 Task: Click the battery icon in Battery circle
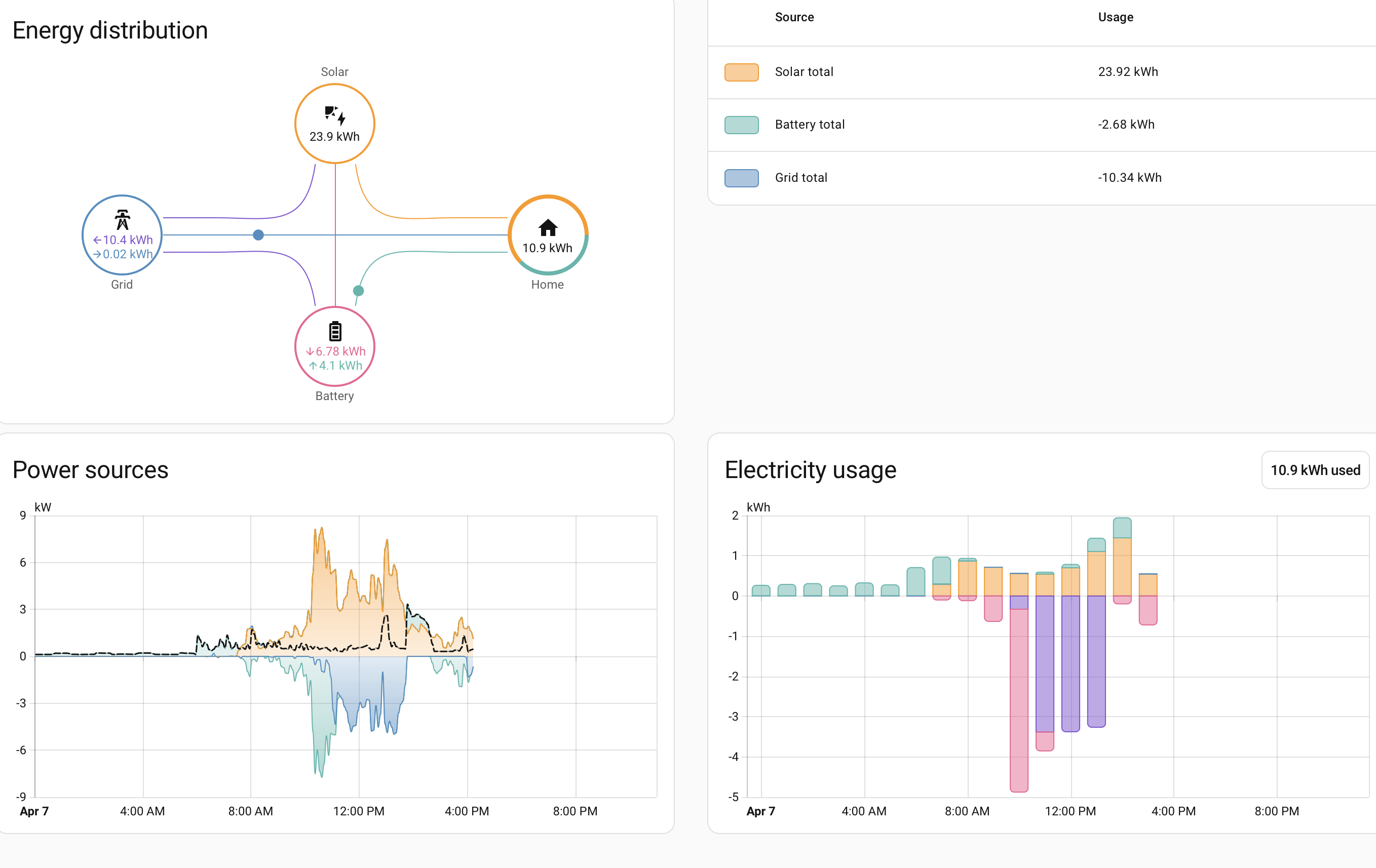335,331
